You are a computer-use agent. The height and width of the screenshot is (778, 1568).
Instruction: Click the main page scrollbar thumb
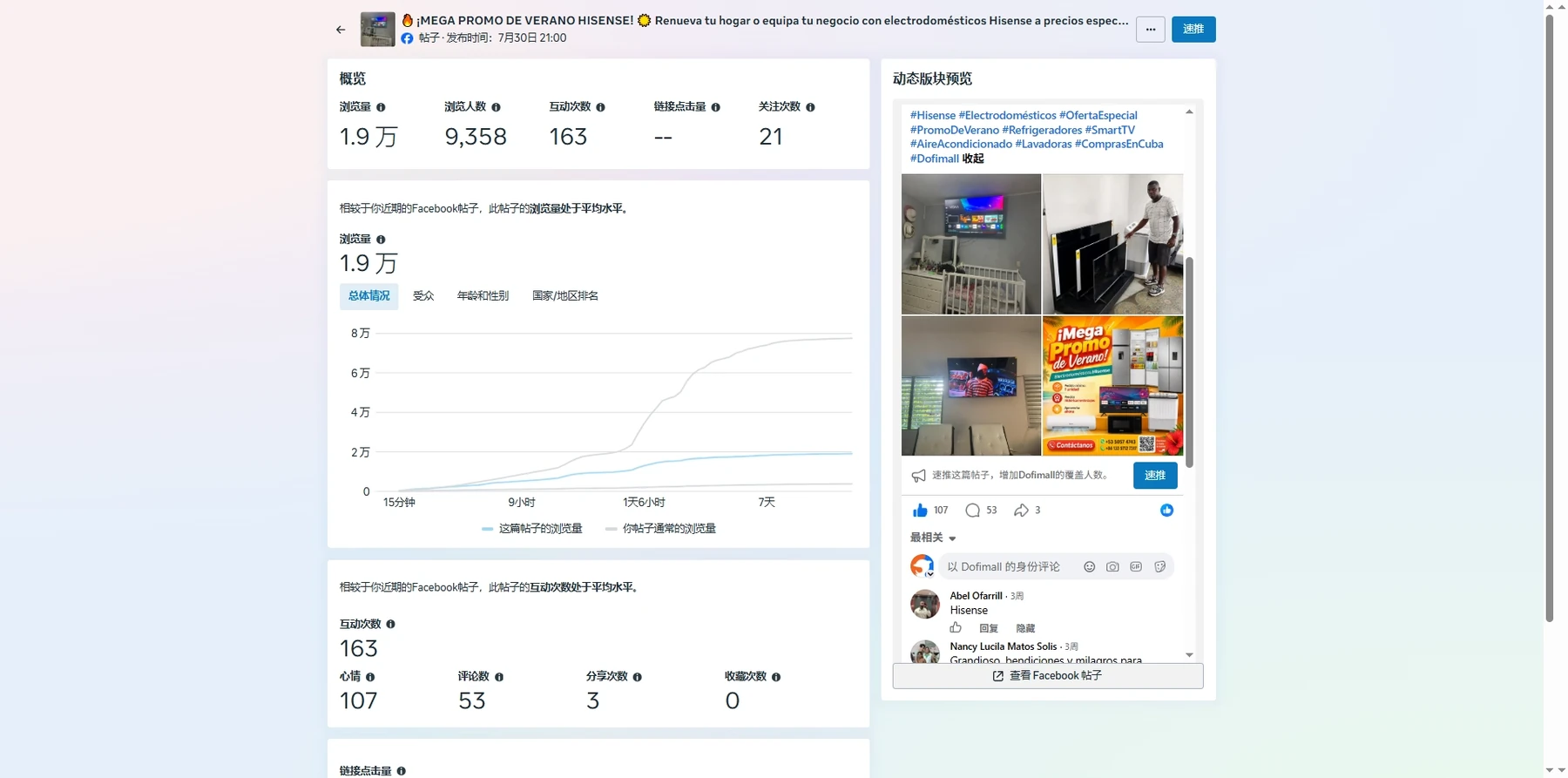pyautogui.click(x=1550, y=318)
